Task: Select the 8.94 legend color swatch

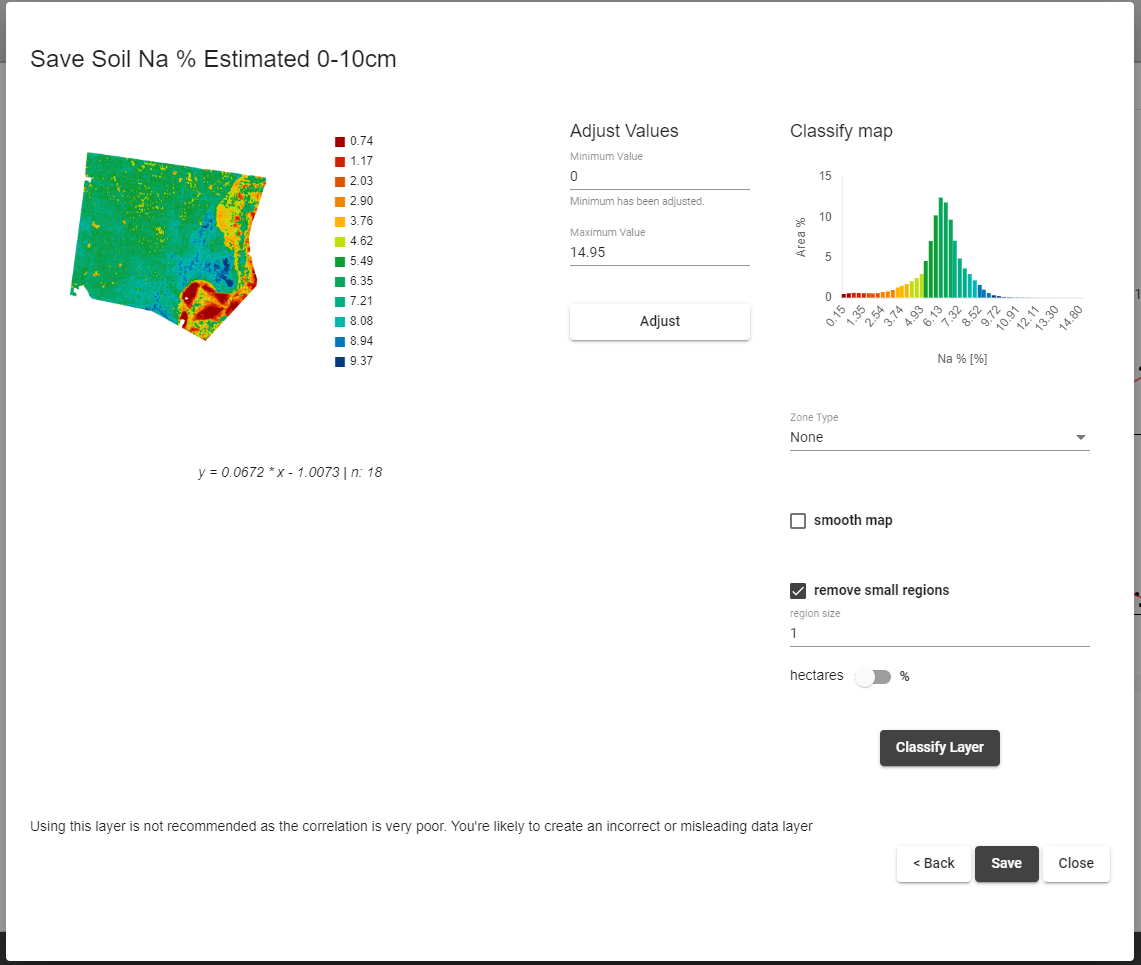Action: click(x=340, y=341)
